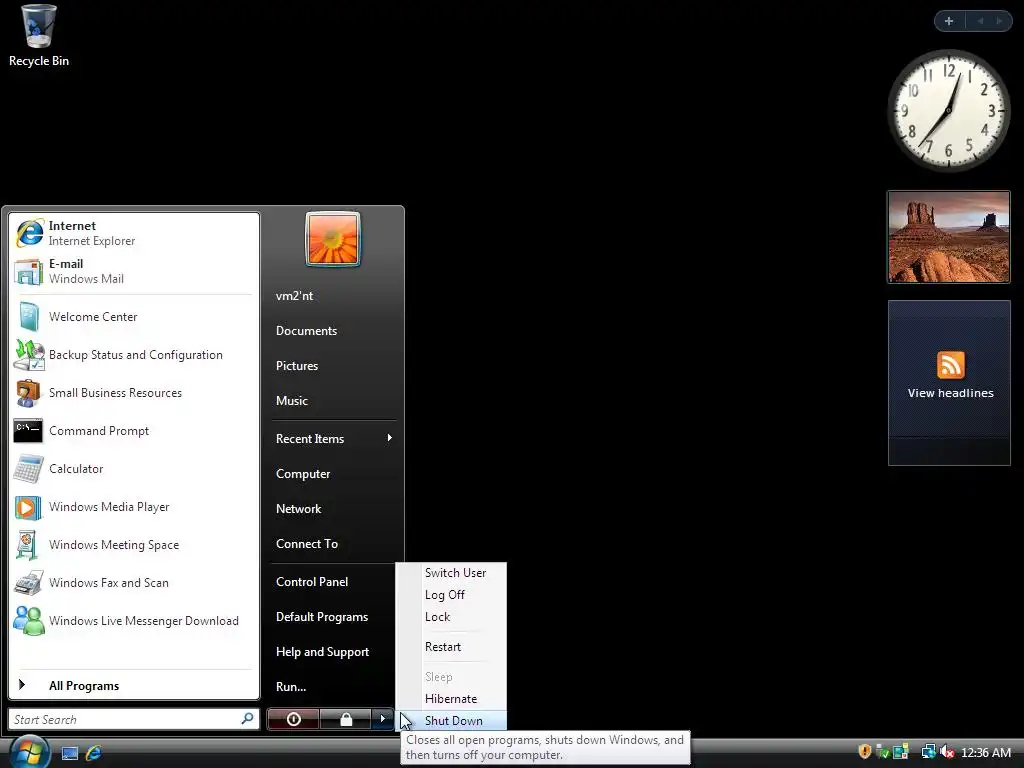Open Backup Status and Configuration
This screenshot has width=1024, height=768.
pos(134,355)
